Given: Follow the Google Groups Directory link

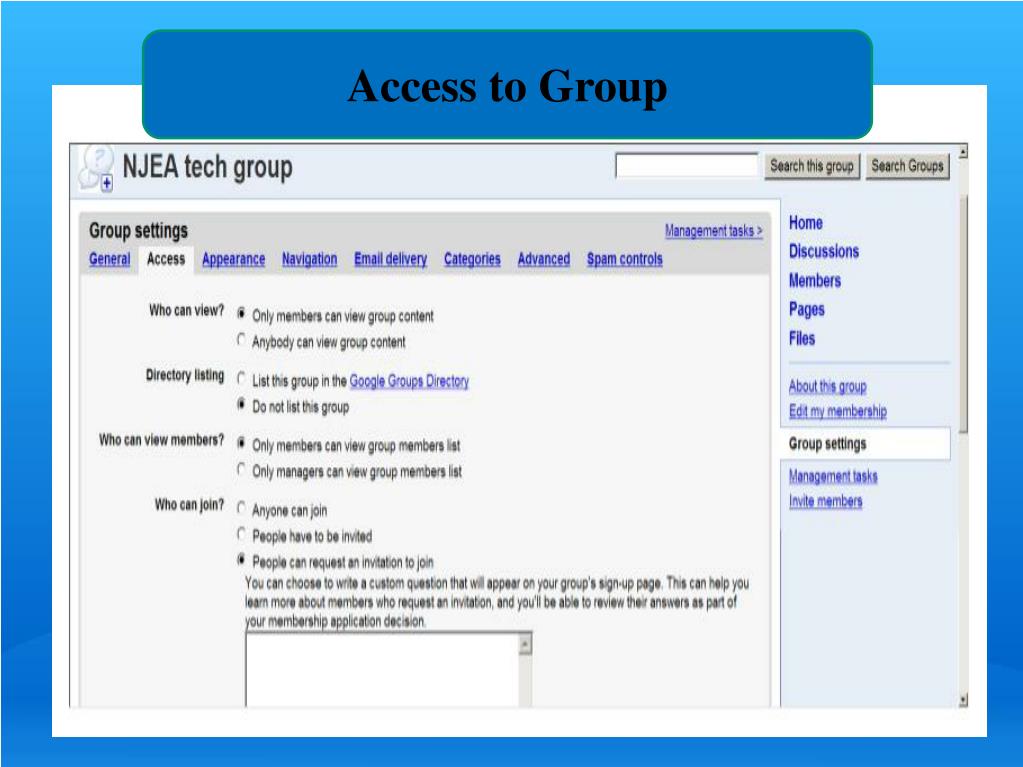Looking at the screenshot, I should coord(409,381).
